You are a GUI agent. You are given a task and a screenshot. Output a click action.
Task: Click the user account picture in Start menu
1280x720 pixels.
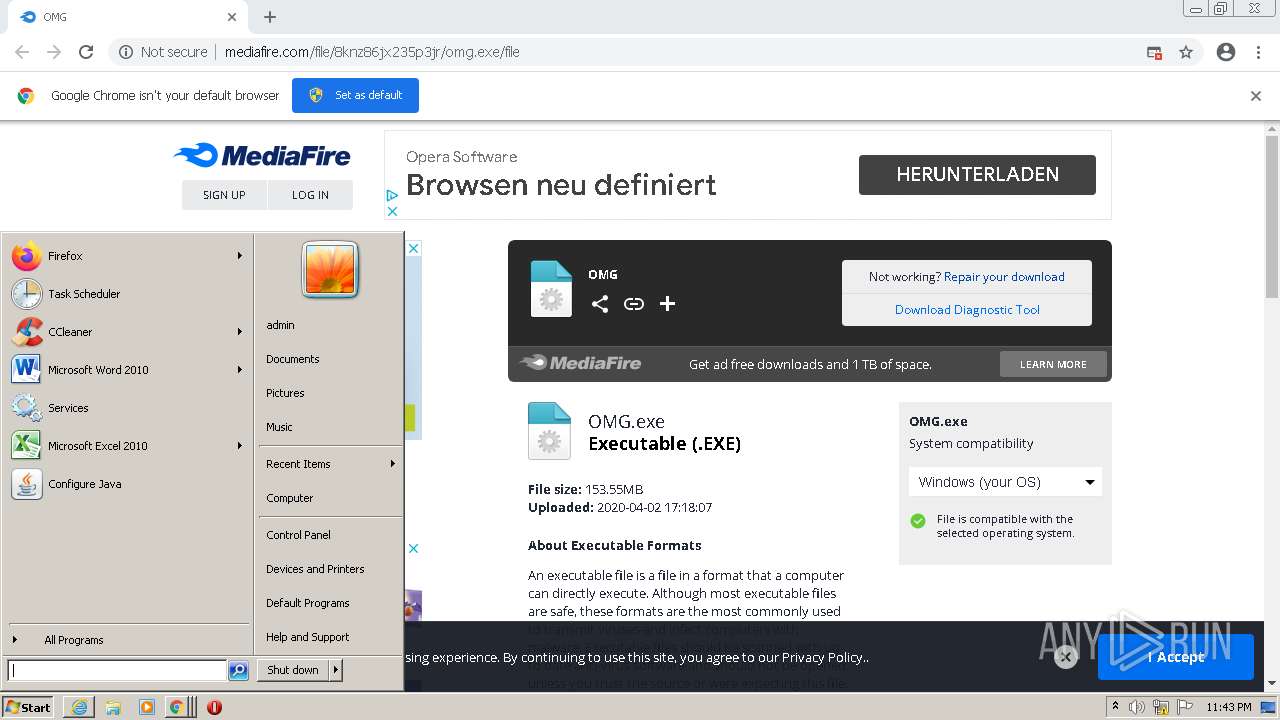330,270
